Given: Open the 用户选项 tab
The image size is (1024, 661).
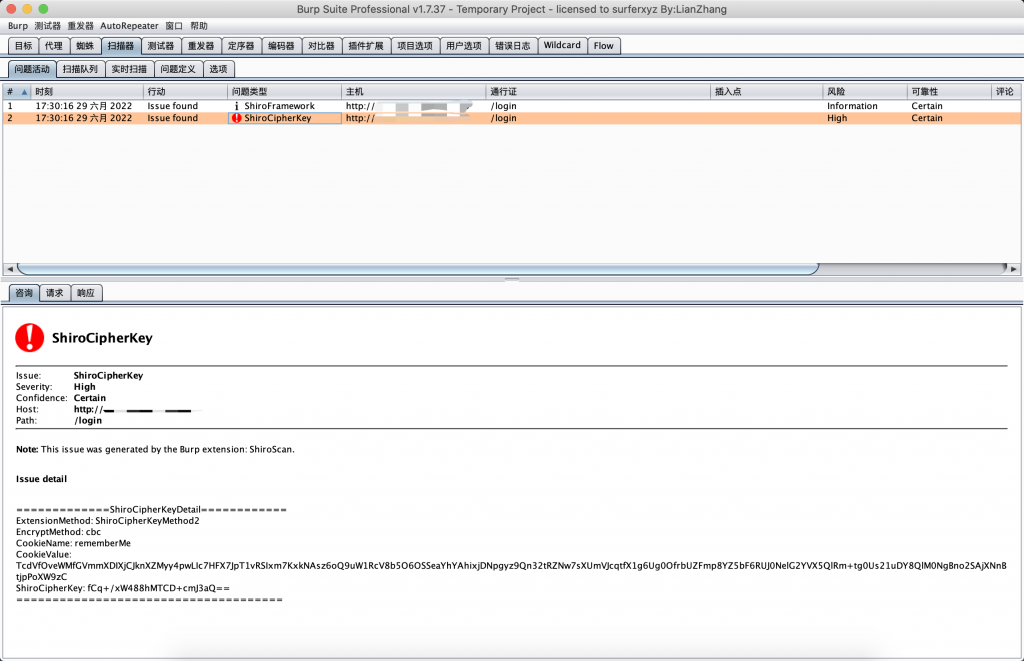Looking at the screenshot, I should point(464,46).
